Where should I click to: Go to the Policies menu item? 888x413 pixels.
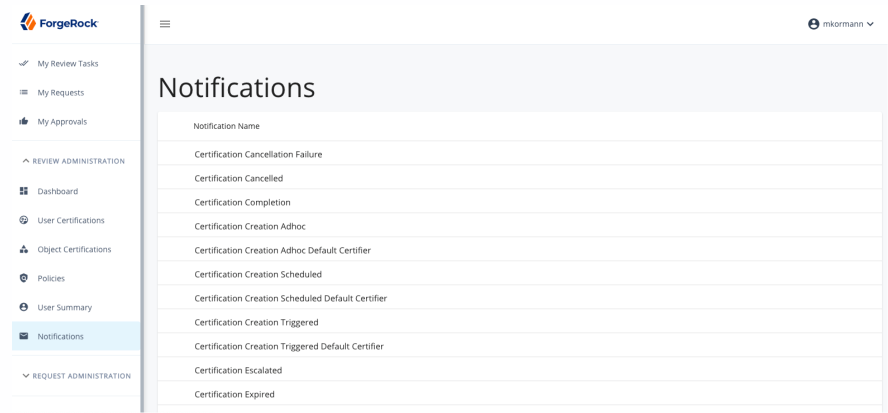51,278
